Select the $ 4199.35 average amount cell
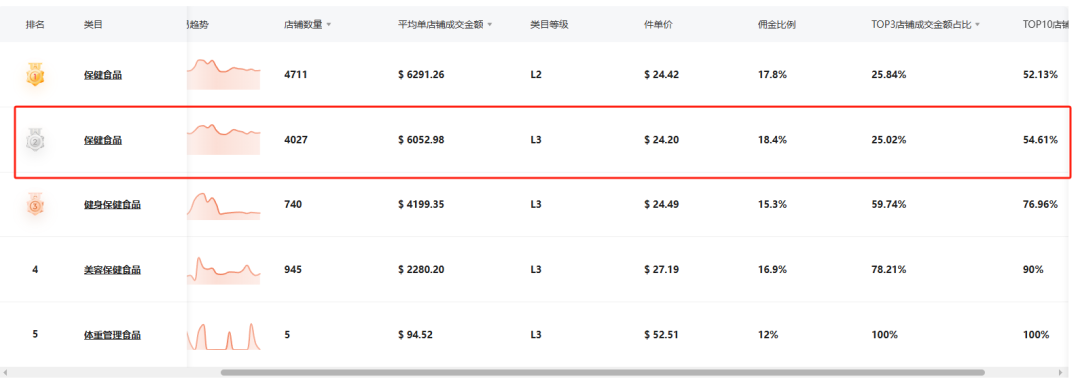The image size is (1080, 379). tap(421, 205)
